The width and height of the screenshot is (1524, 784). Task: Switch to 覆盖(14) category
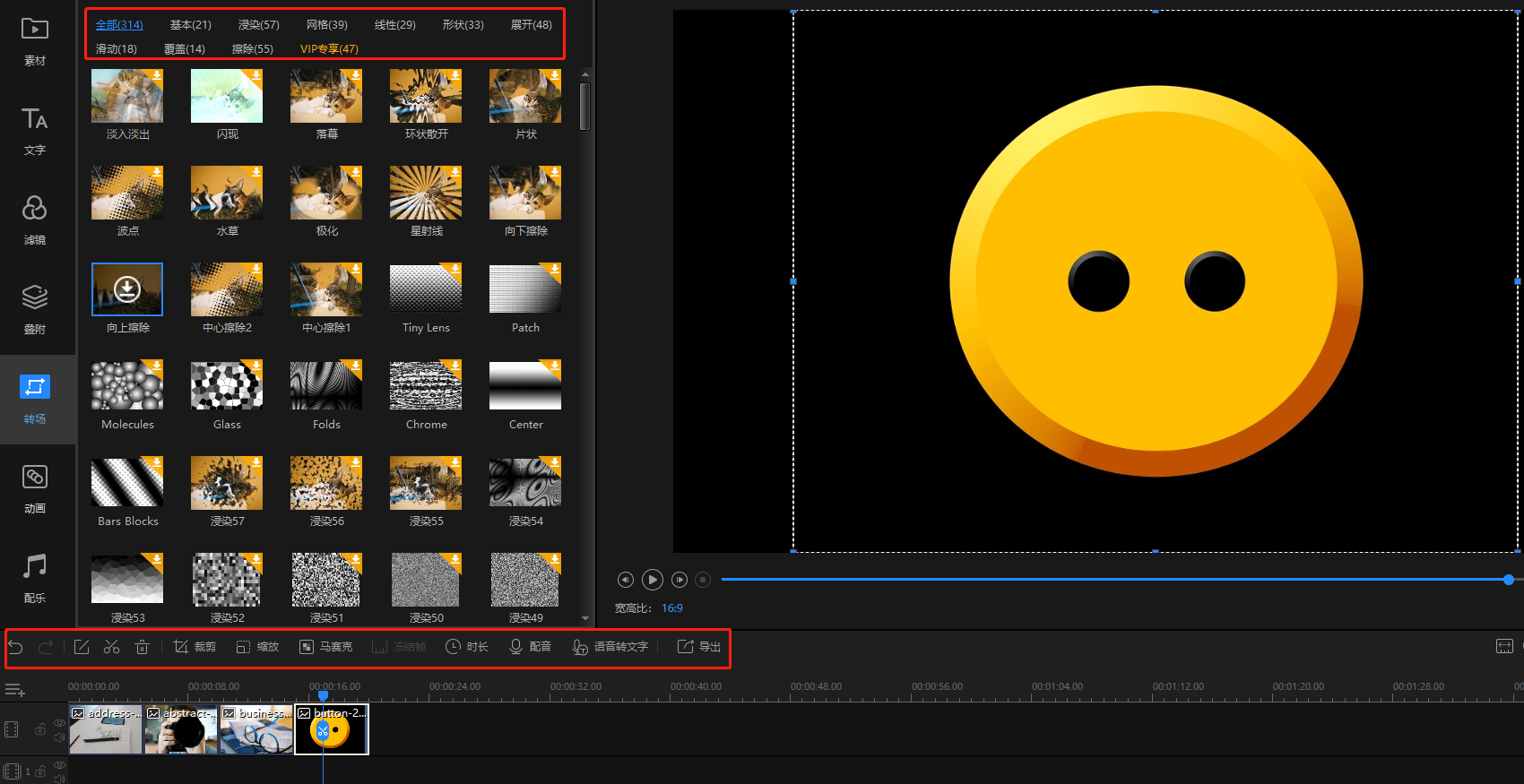tap(185, 49)
